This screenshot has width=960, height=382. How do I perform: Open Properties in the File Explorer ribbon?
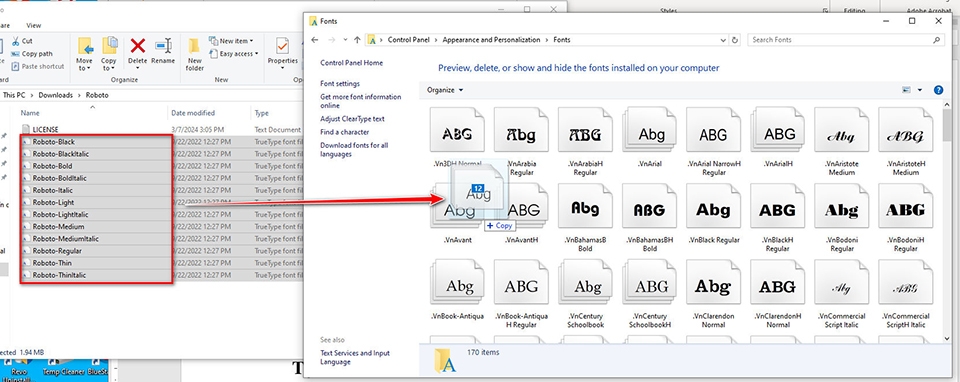(x=282, y=52)
